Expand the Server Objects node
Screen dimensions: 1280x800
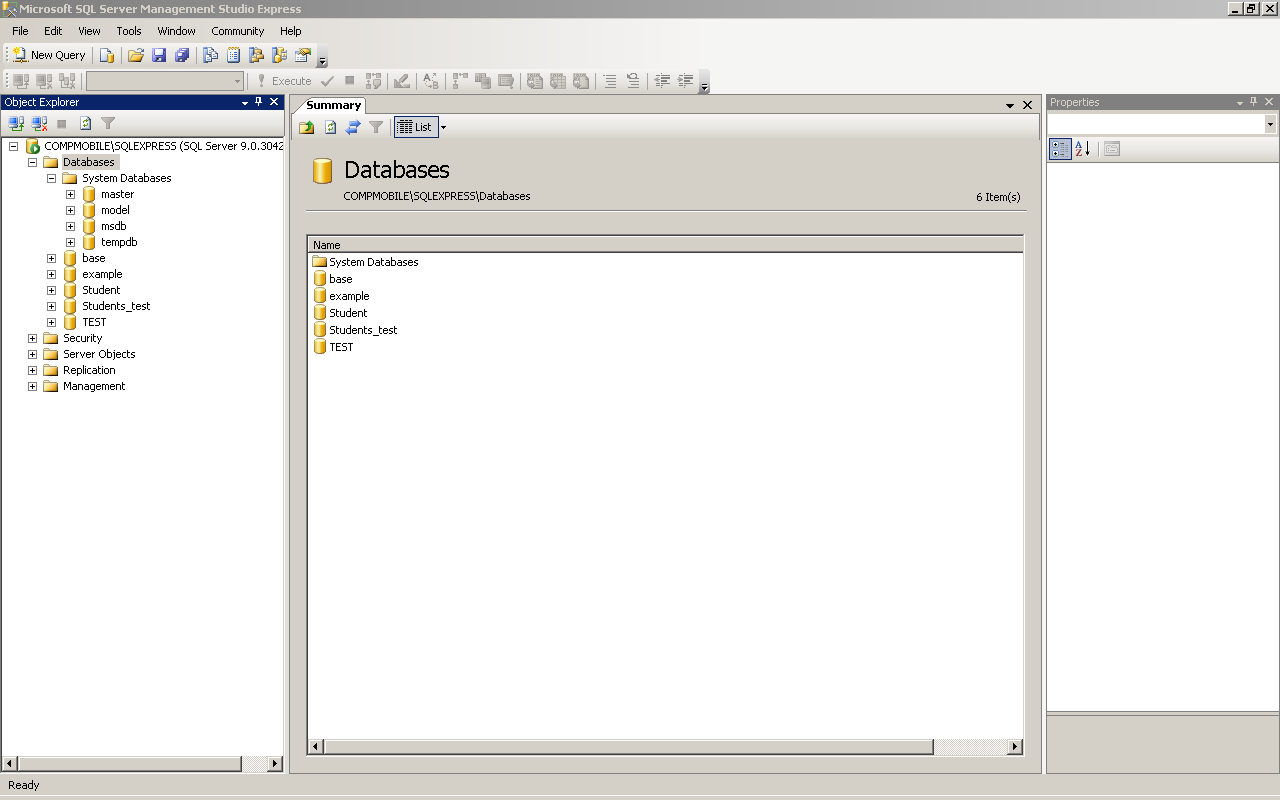32,354
